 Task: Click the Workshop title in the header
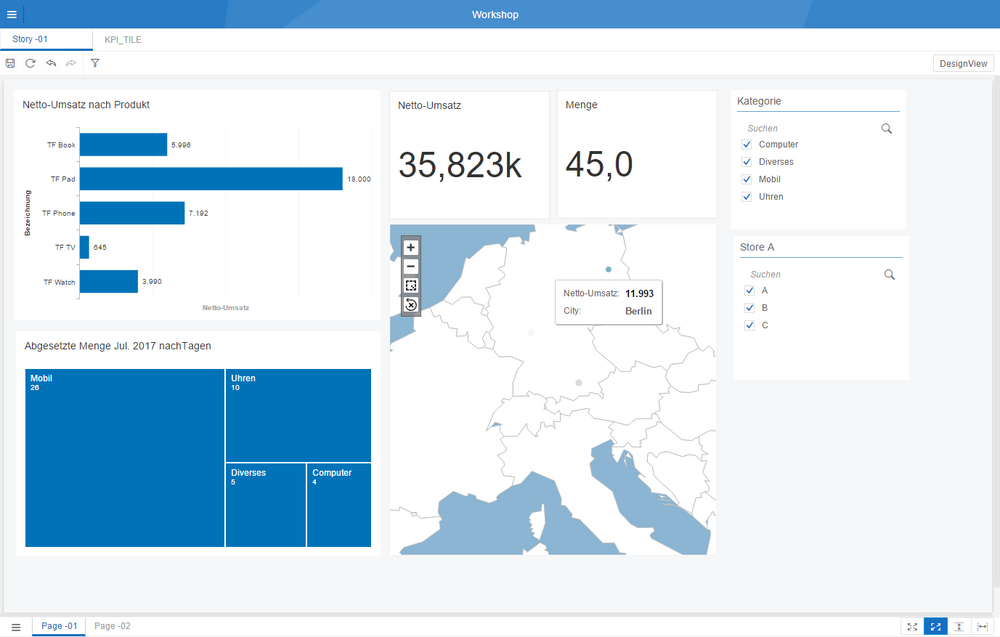pyautogui.click(x=495, y=15)
